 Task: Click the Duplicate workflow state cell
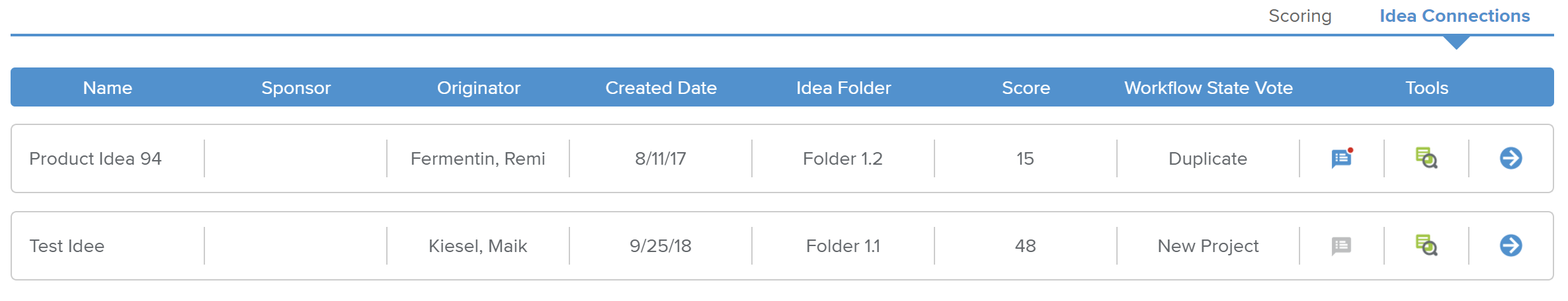tap(1208, 159)
